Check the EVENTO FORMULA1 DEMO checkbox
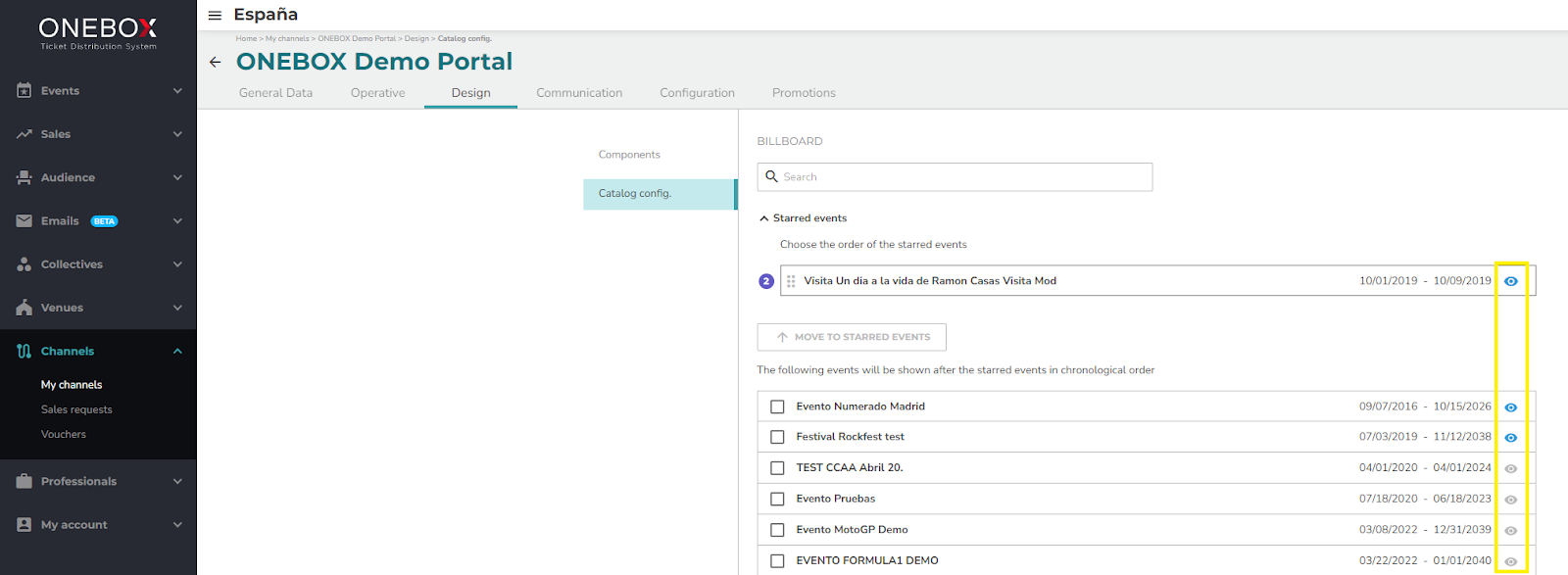 click(x=777, y=561)
